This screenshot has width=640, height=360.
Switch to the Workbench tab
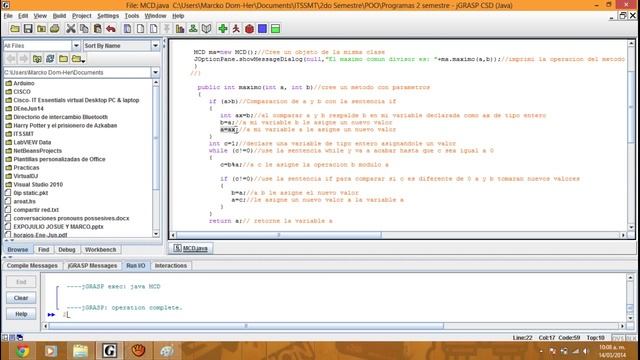100,249
